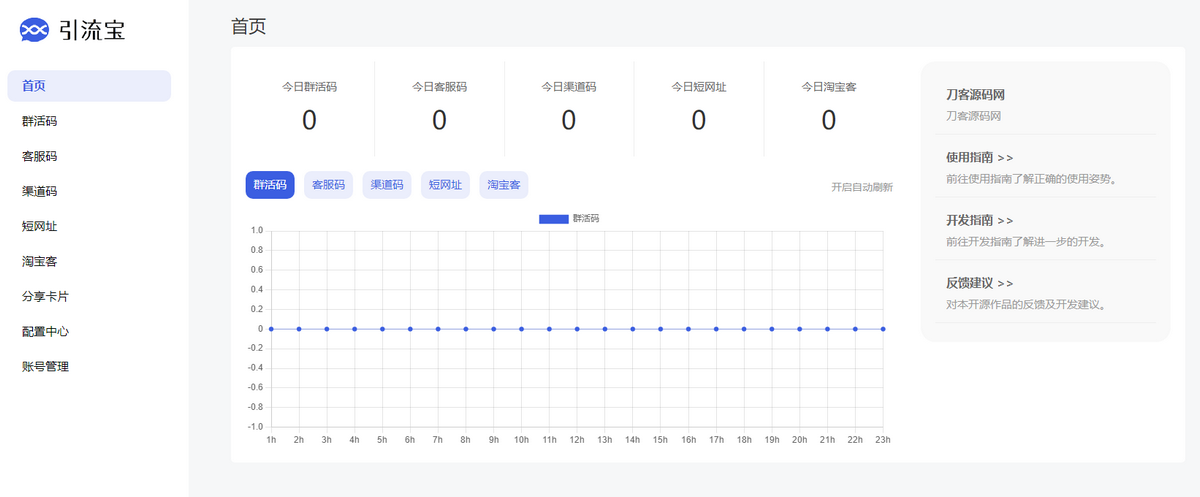Select the 短网址 chart tab
Image resolution: width=1200 pixels, height=497 pixels.
click(445, 185)
